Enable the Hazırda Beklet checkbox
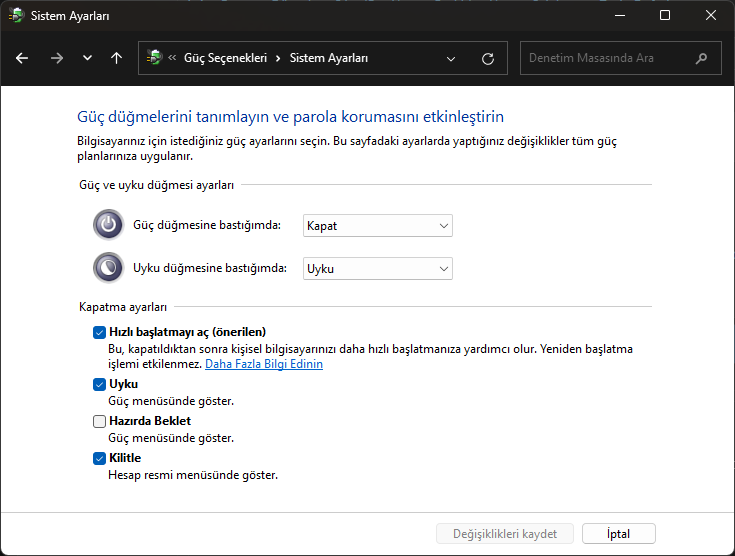This screenshot has width=735, height=556. 99,421
